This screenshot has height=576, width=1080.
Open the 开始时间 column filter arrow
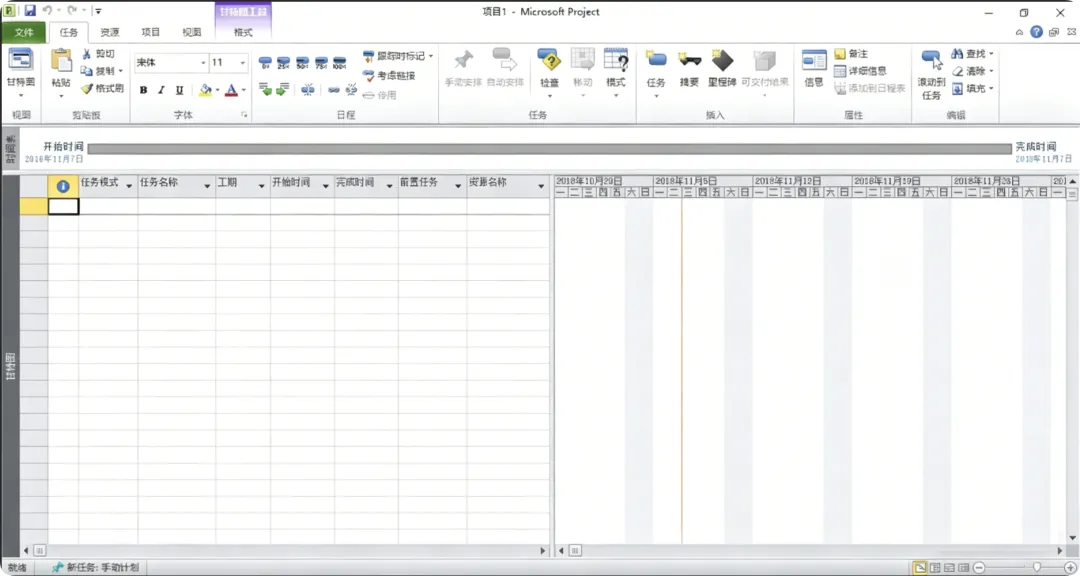coord(326,186)
